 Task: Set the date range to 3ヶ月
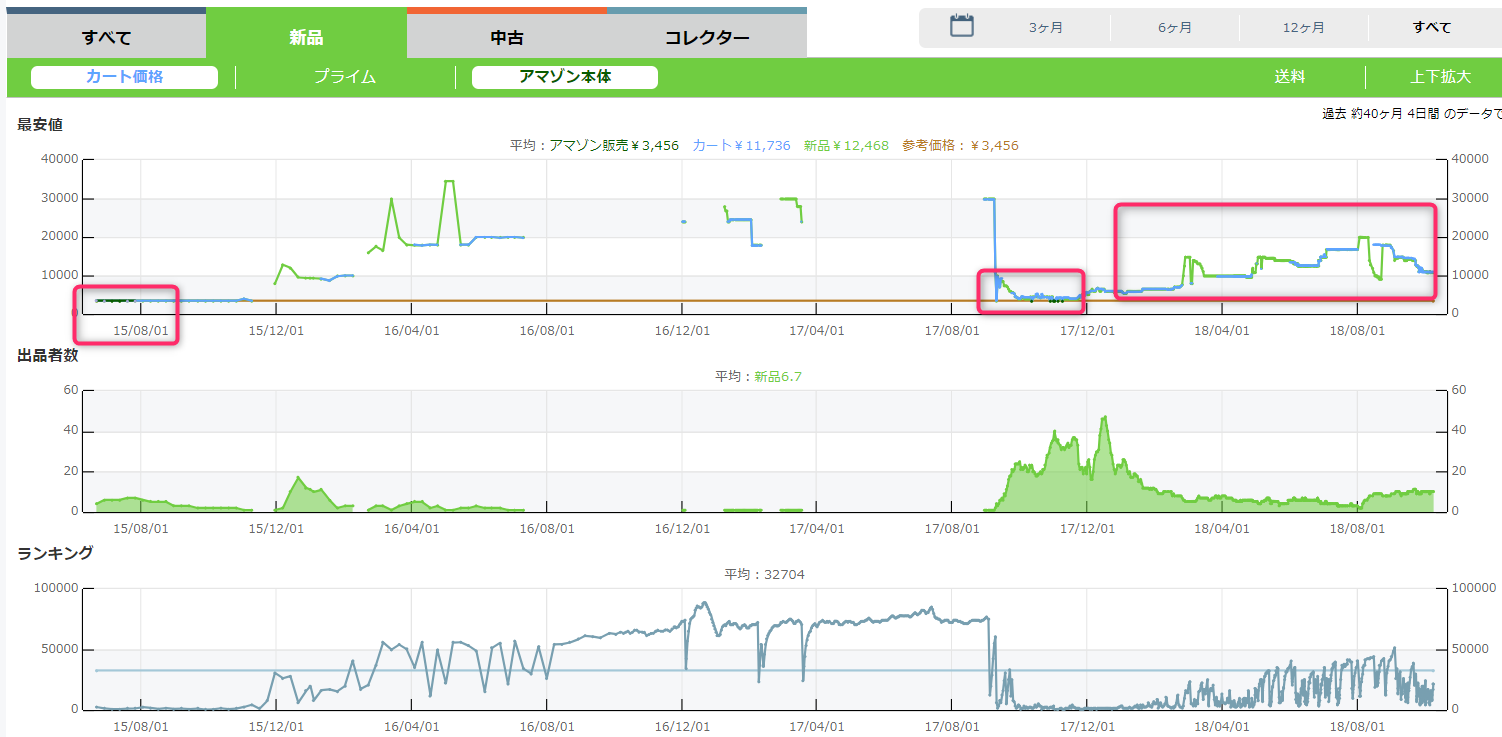[x=1045, y=28]
